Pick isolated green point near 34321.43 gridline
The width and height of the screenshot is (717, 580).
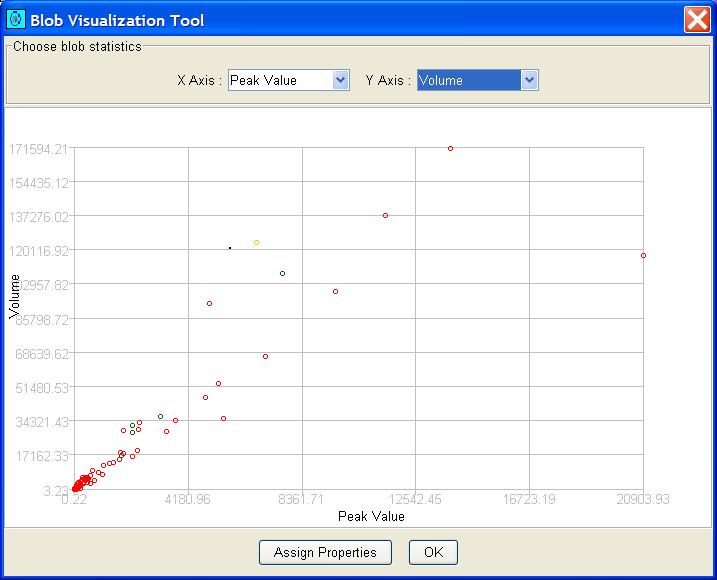(160, 416)
